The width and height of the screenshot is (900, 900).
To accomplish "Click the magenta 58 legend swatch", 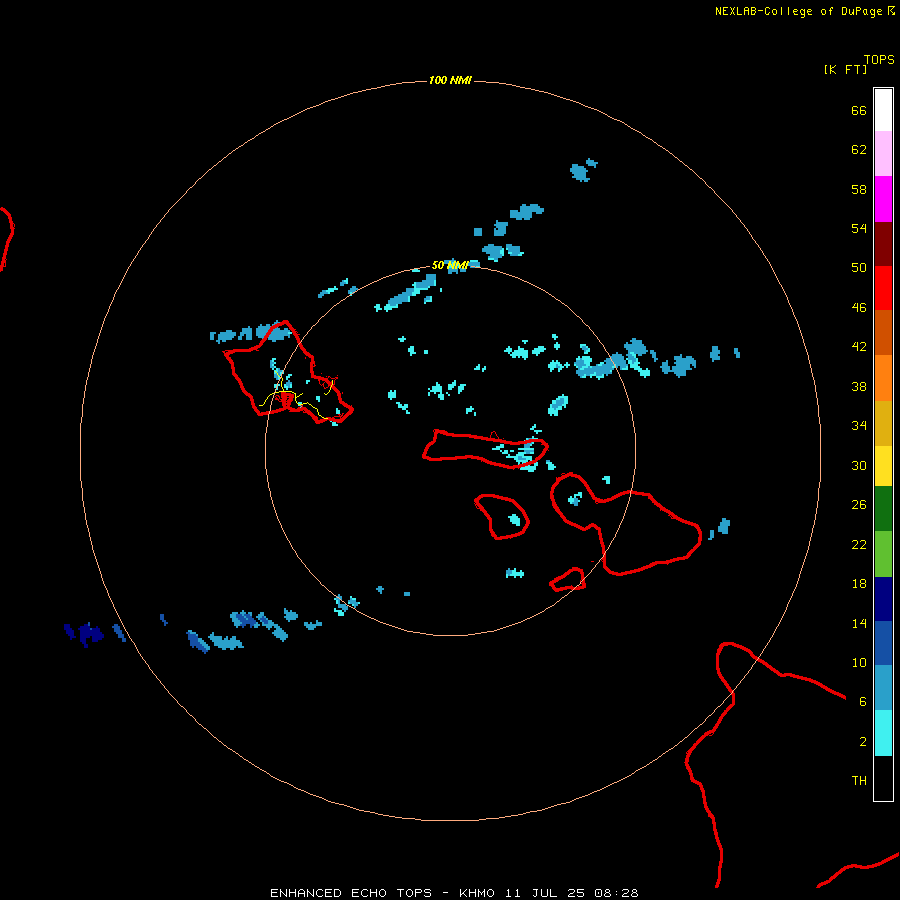I will pos(883,199).
